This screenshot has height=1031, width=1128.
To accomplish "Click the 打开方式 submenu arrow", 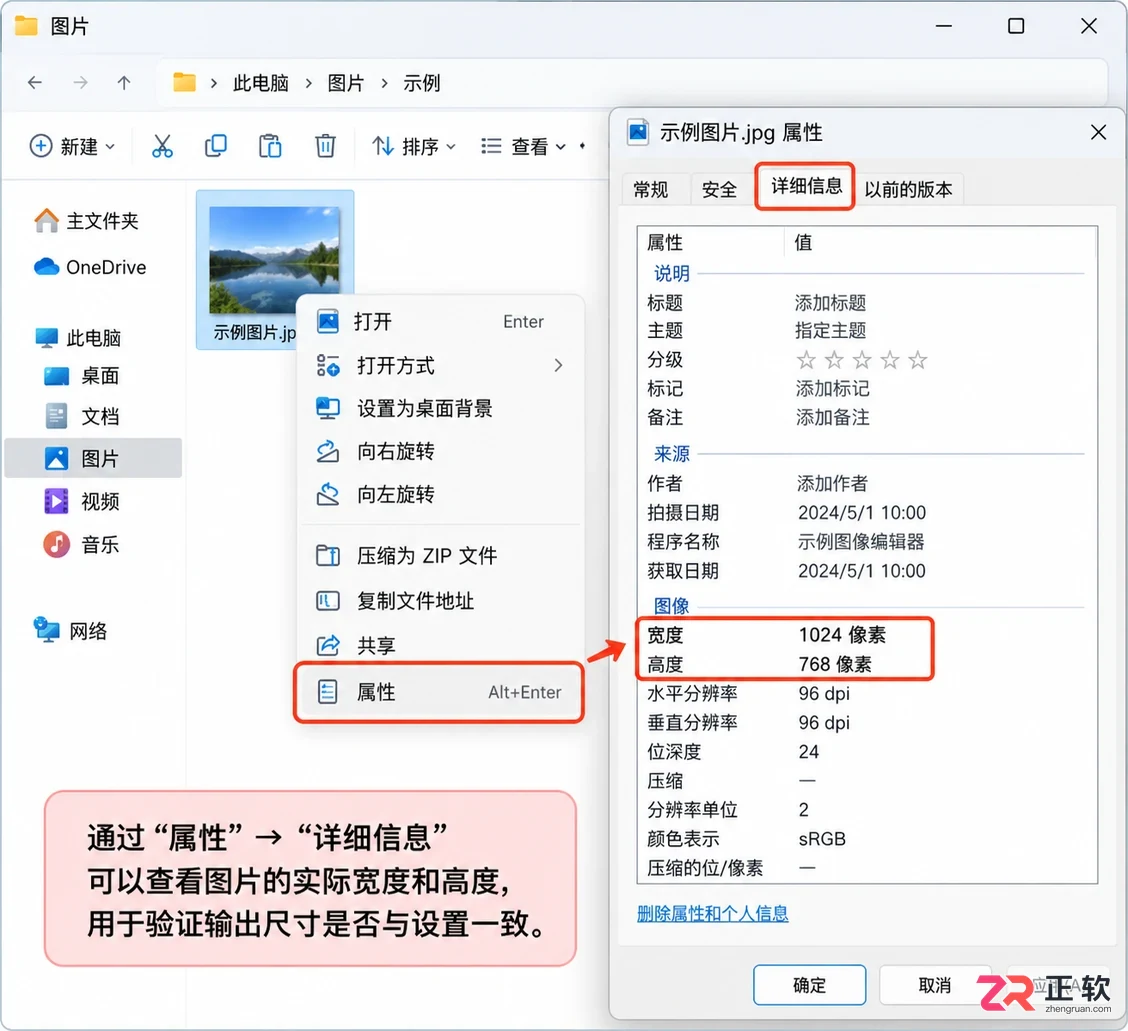I will coord(558,365).
